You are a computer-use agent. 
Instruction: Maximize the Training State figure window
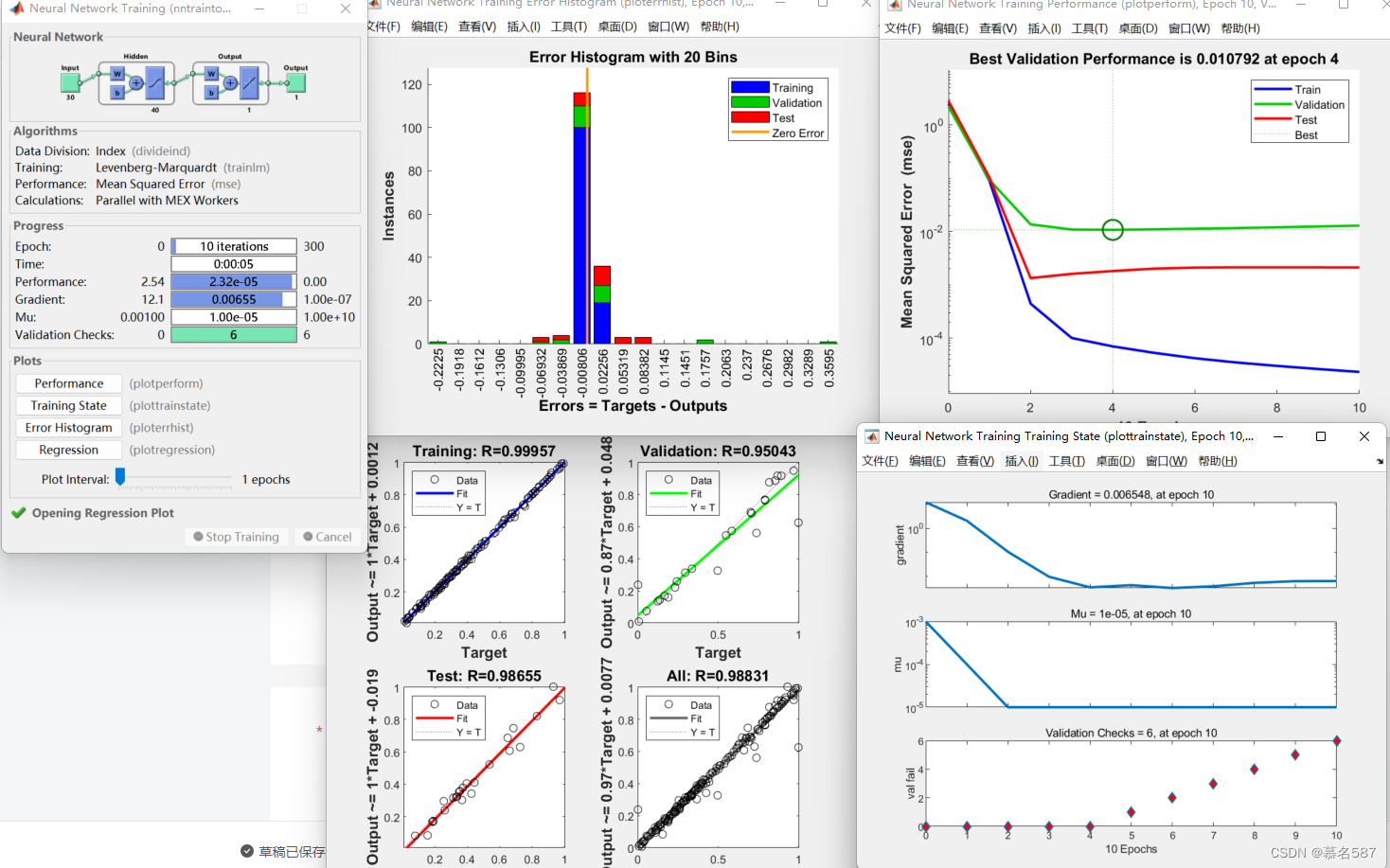(x=1321, y=436)
